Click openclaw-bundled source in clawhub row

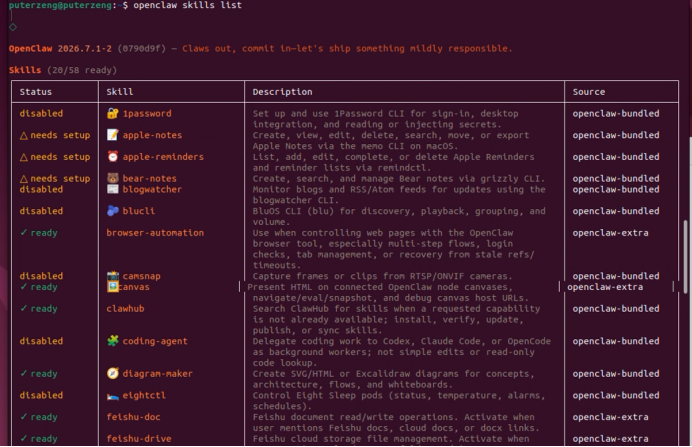tap(616, 308)
